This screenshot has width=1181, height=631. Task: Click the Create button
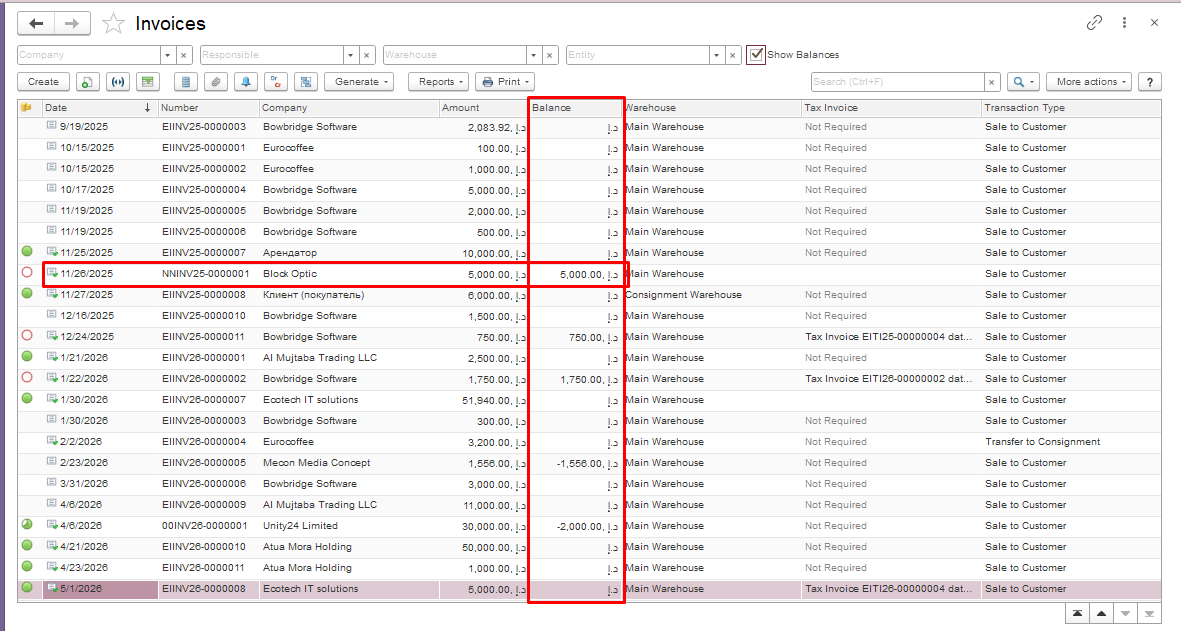(43, 81)
